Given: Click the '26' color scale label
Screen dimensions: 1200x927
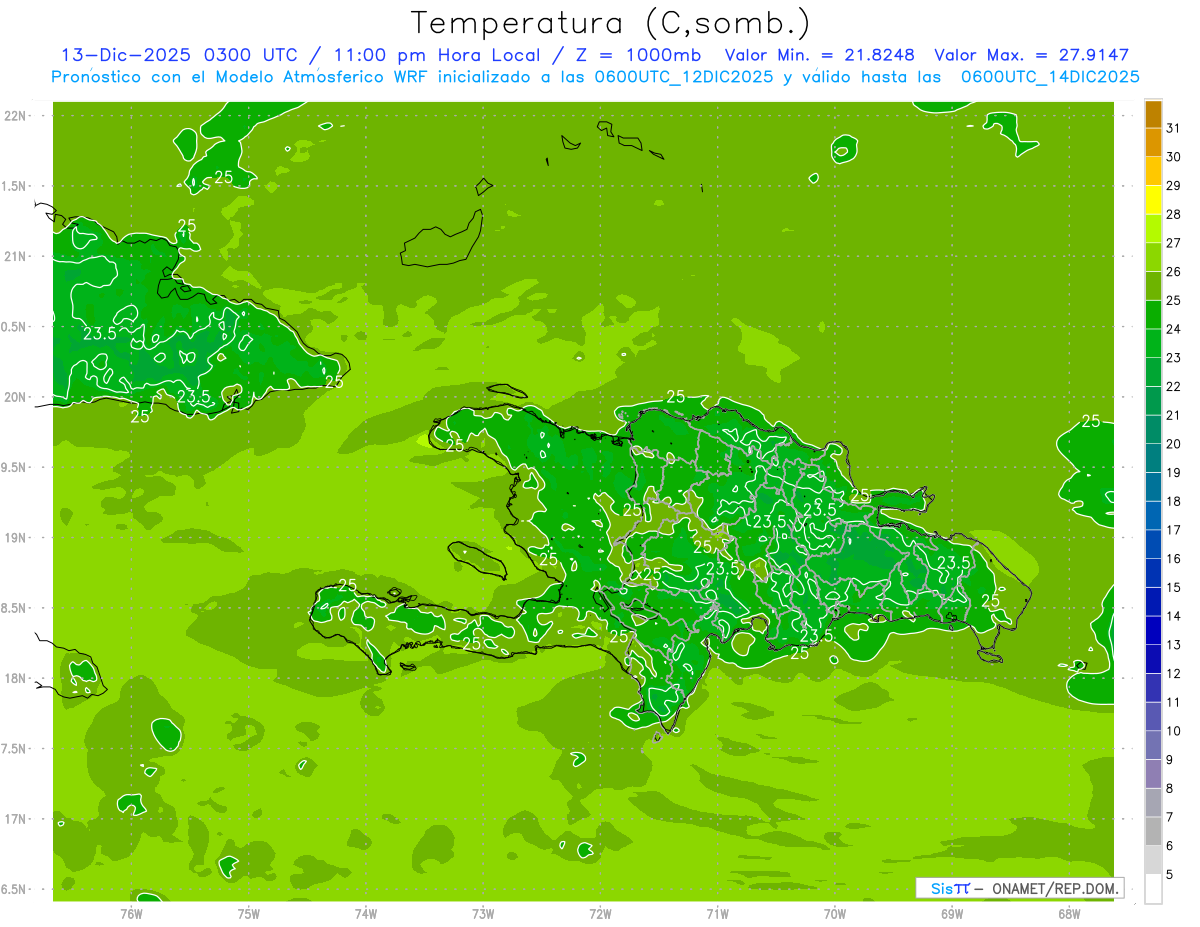Looking at the screenshot, I should pyautogui.click(x=1173, y=271).
